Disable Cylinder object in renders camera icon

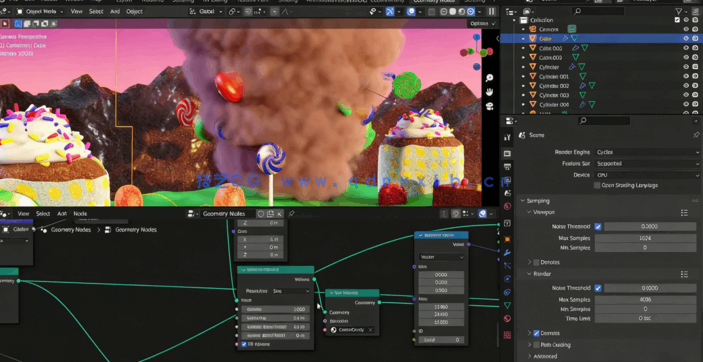coord(695,67)
